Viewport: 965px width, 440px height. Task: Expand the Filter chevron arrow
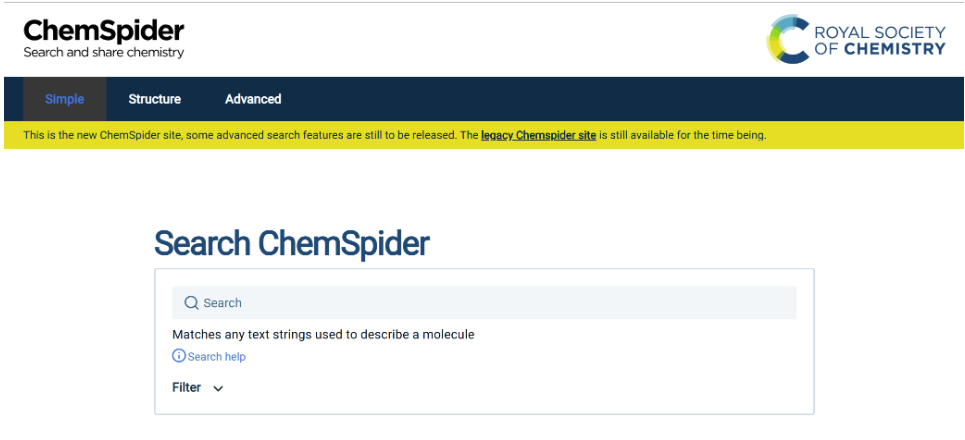click(x=218, y=388)
